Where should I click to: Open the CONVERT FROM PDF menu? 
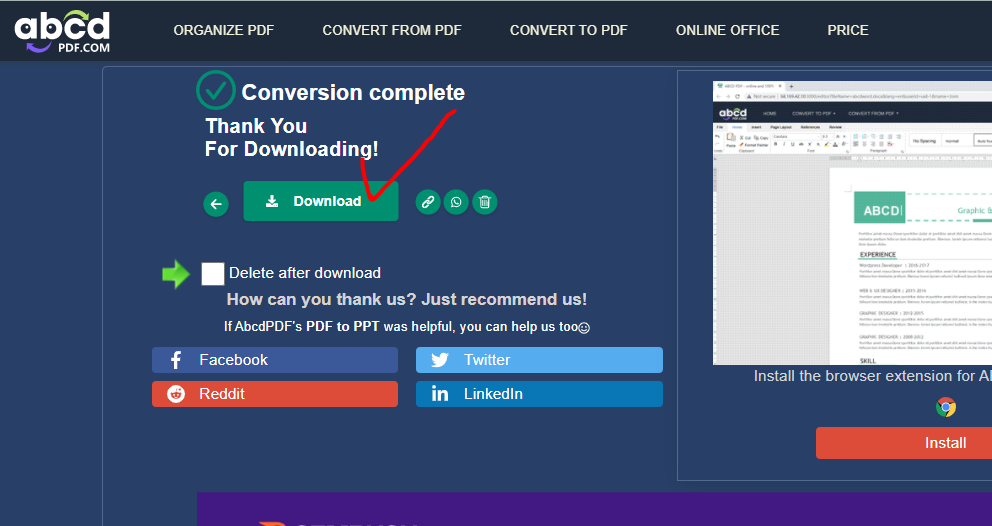click(392, 30)
